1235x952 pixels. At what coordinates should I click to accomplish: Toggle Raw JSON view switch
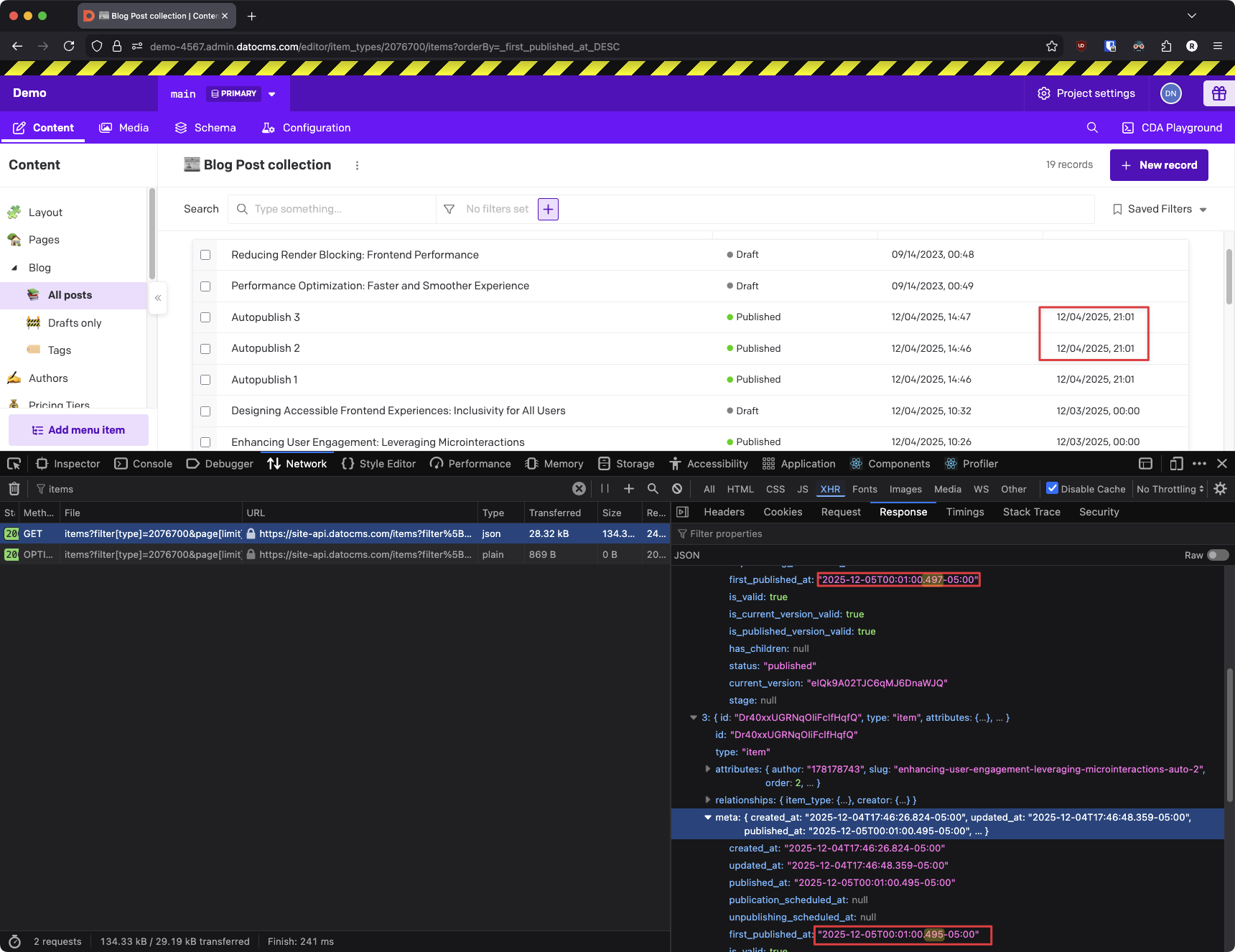pos(1218,555)
